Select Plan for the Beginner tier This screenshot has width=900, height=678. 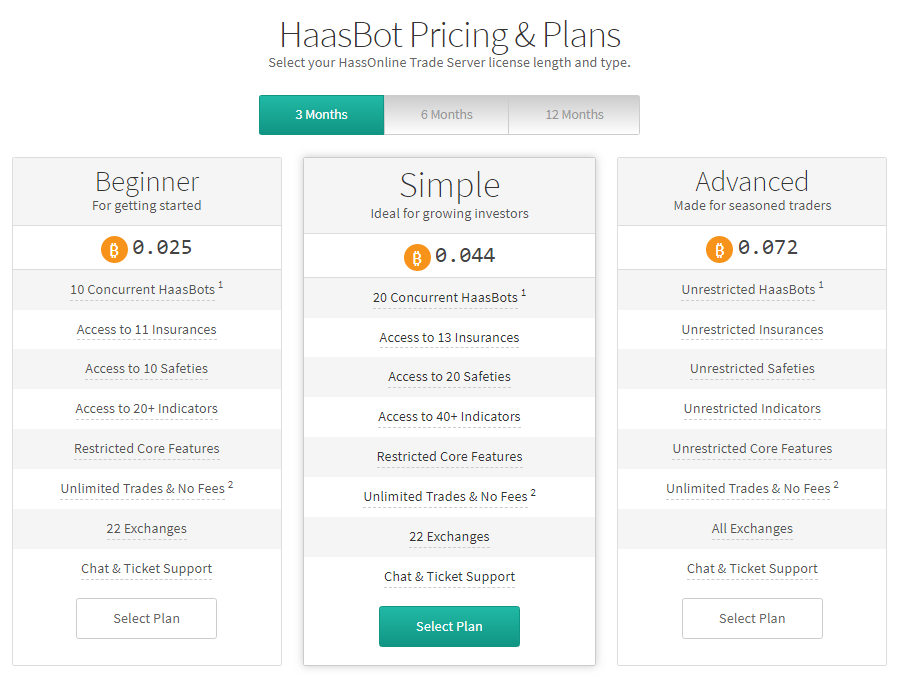pos(146,618)
